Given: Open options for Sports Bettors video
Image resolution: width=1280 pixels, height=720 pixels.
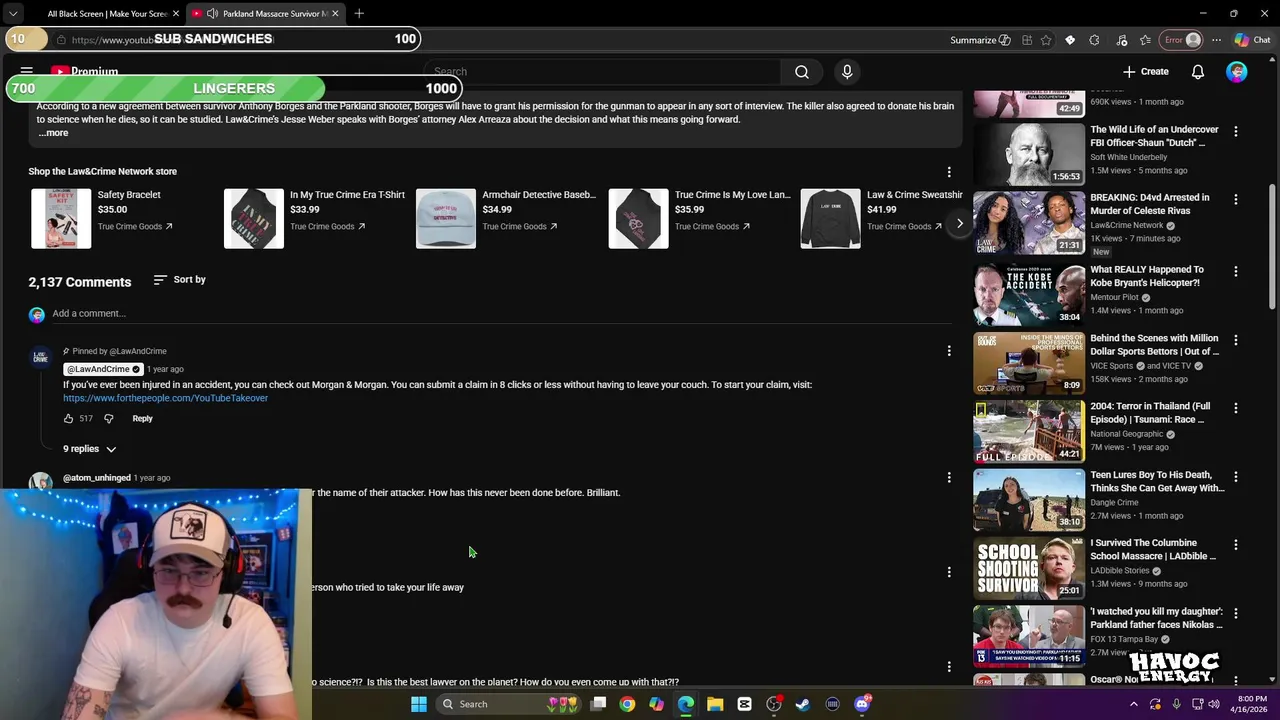Looking at the screenshot, I should click(1236, 341).
